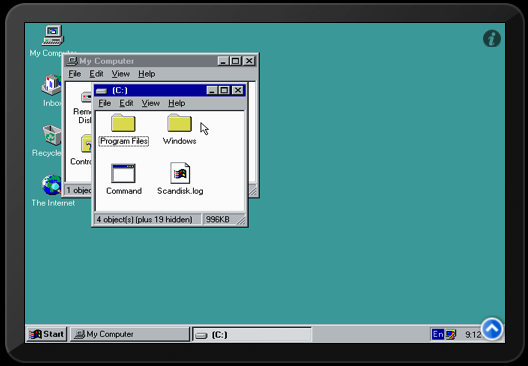This screenshot has width=528, height=366.
Task: Click the Windows folder label text
Action: [179, 141]
